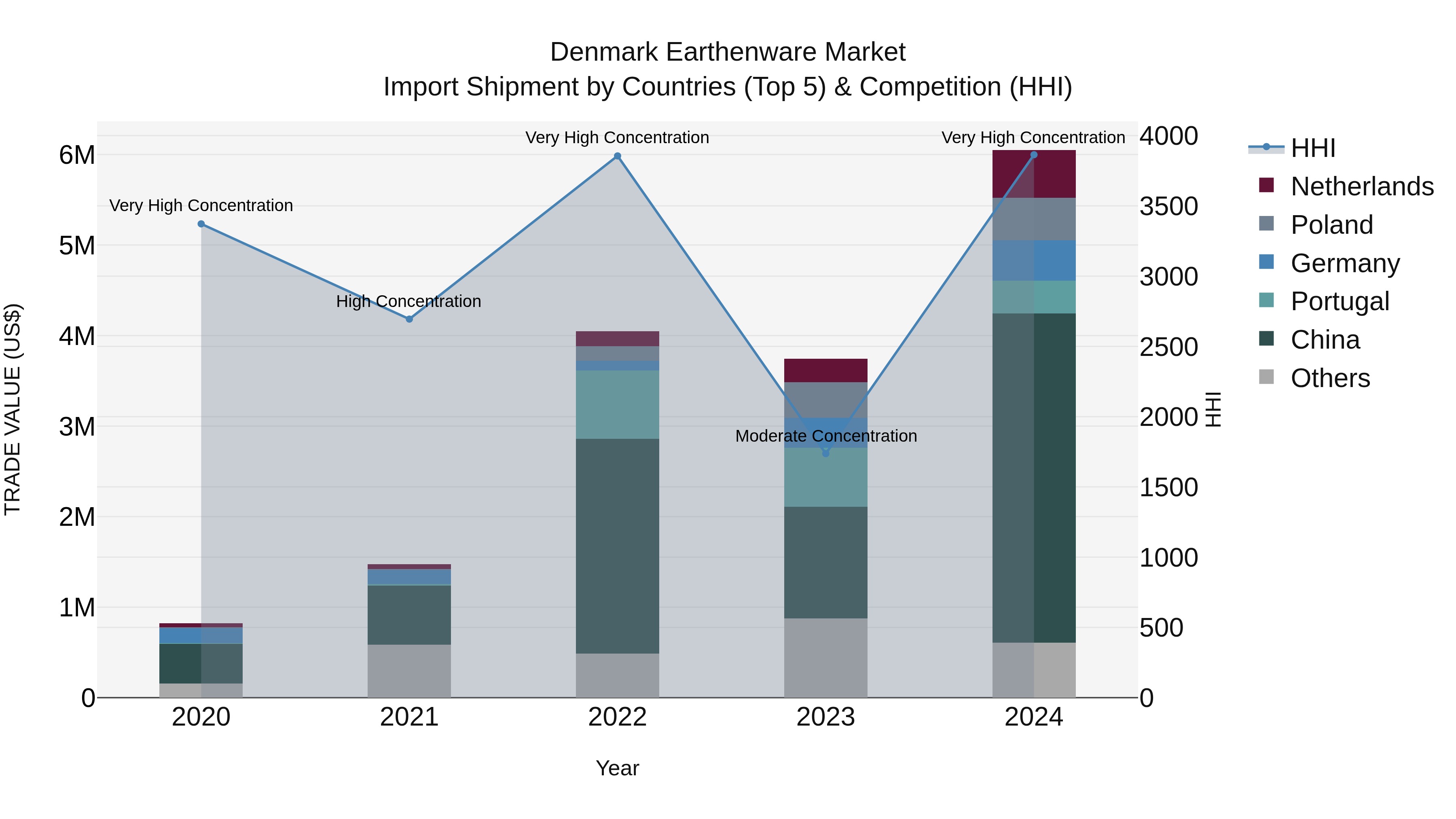
Task: Click the 'TRADE VALUE (US$)' axis title
Action: click(13, 410)
